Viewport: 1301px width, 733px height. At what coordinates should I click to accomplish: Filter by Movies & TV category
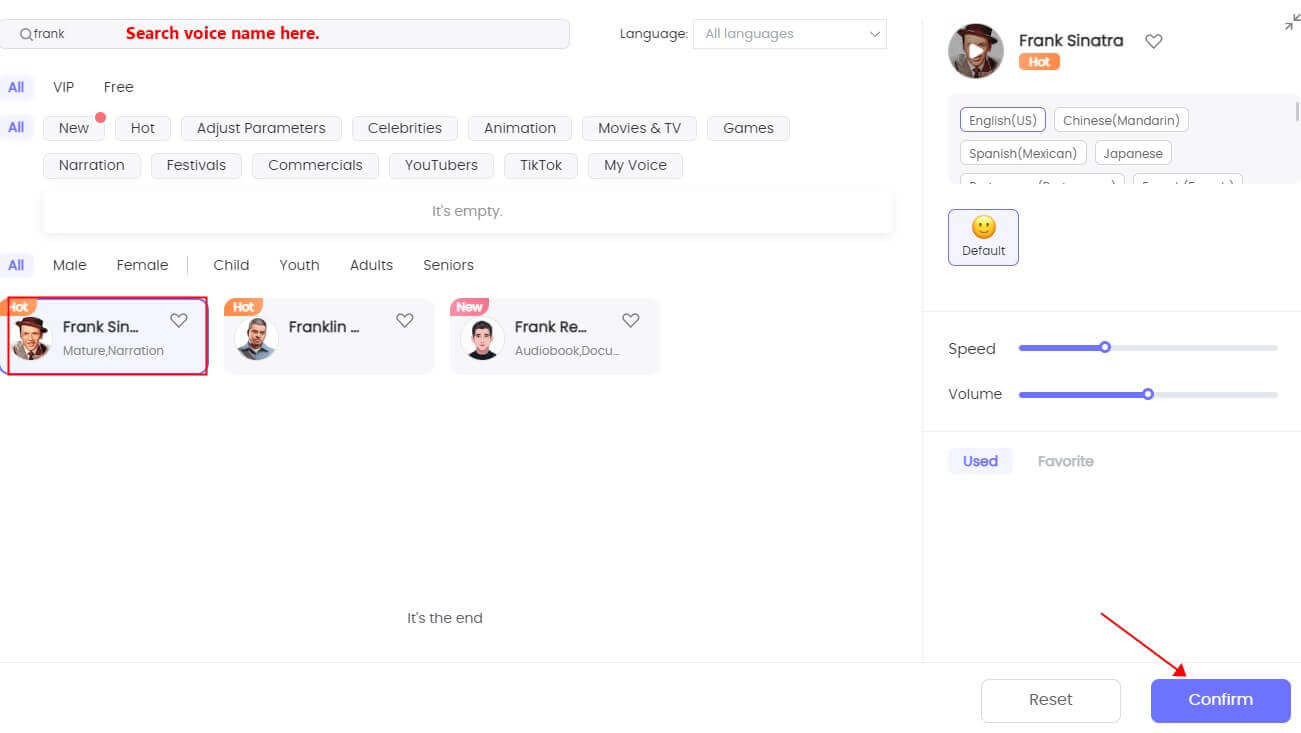[639, 128]
